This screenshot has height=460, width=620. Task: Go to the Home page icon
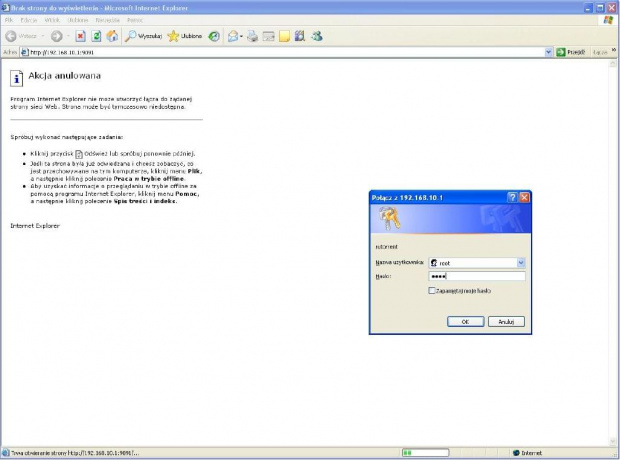[112, 36]
